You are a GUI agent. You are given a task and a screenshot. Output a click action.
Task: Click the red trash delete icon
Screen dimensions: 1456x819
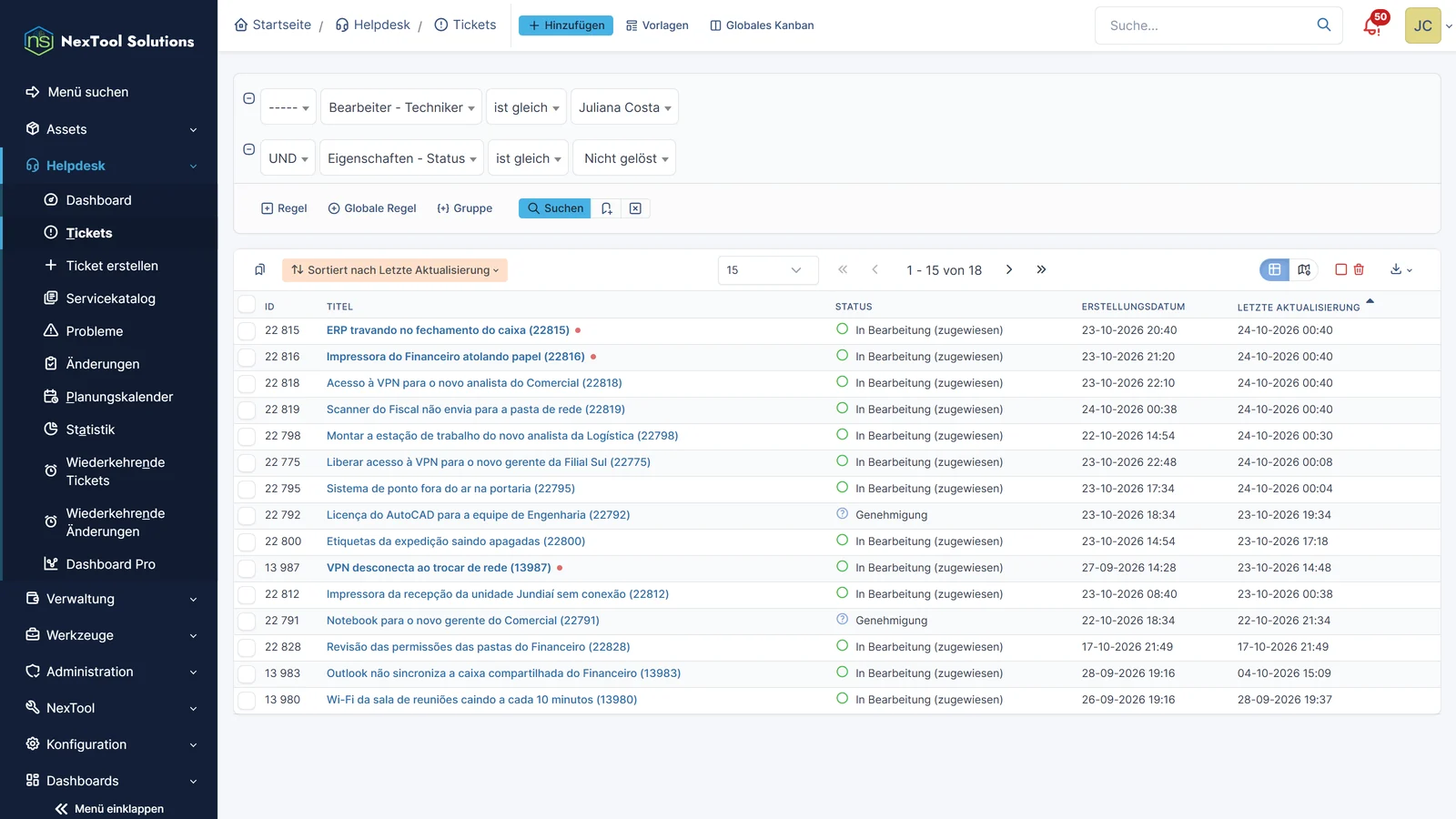tap(1359, 269)
